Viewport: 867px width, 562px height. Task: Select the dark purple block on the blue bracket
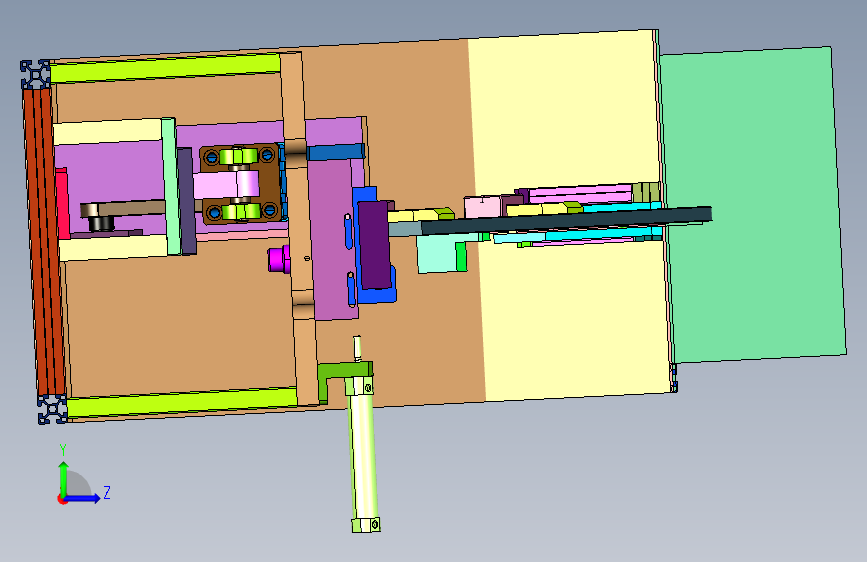(x=374, y=244)
